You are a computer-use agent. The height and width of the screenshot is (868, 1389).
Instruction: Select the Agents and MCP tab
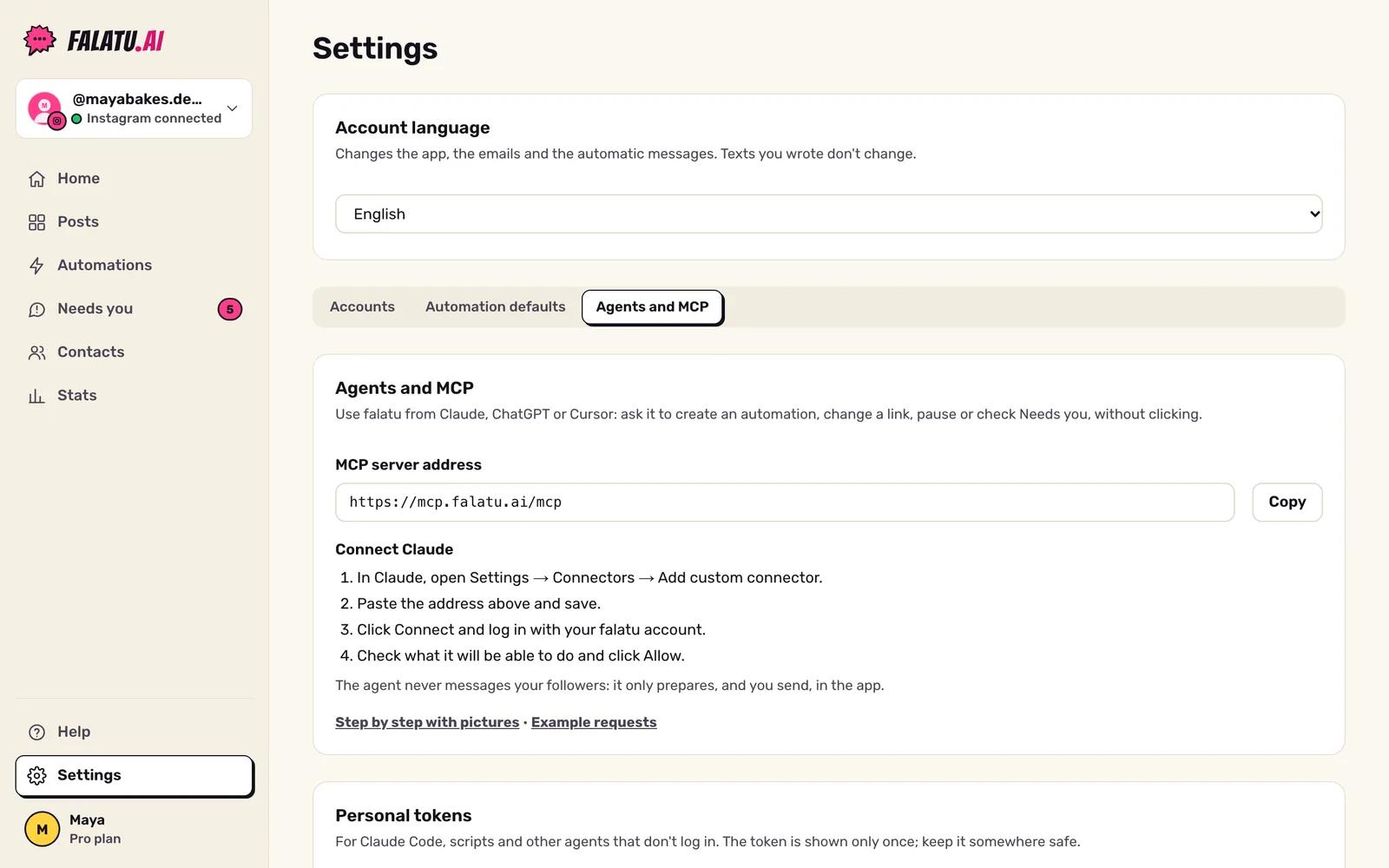(x=652, y=307)
